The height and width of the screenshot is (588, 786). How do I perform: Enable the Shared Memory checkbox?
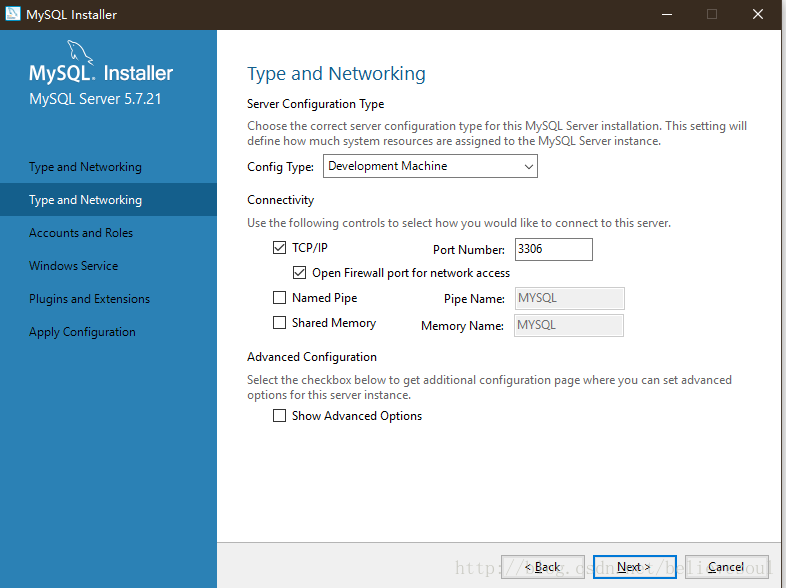click(279, 322)
